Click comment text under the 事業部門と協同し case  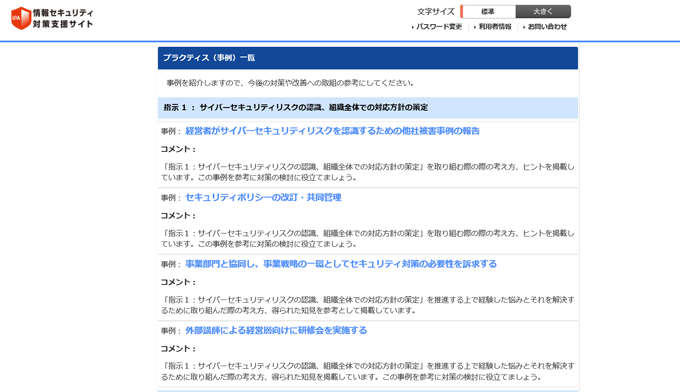coord(368,305)
